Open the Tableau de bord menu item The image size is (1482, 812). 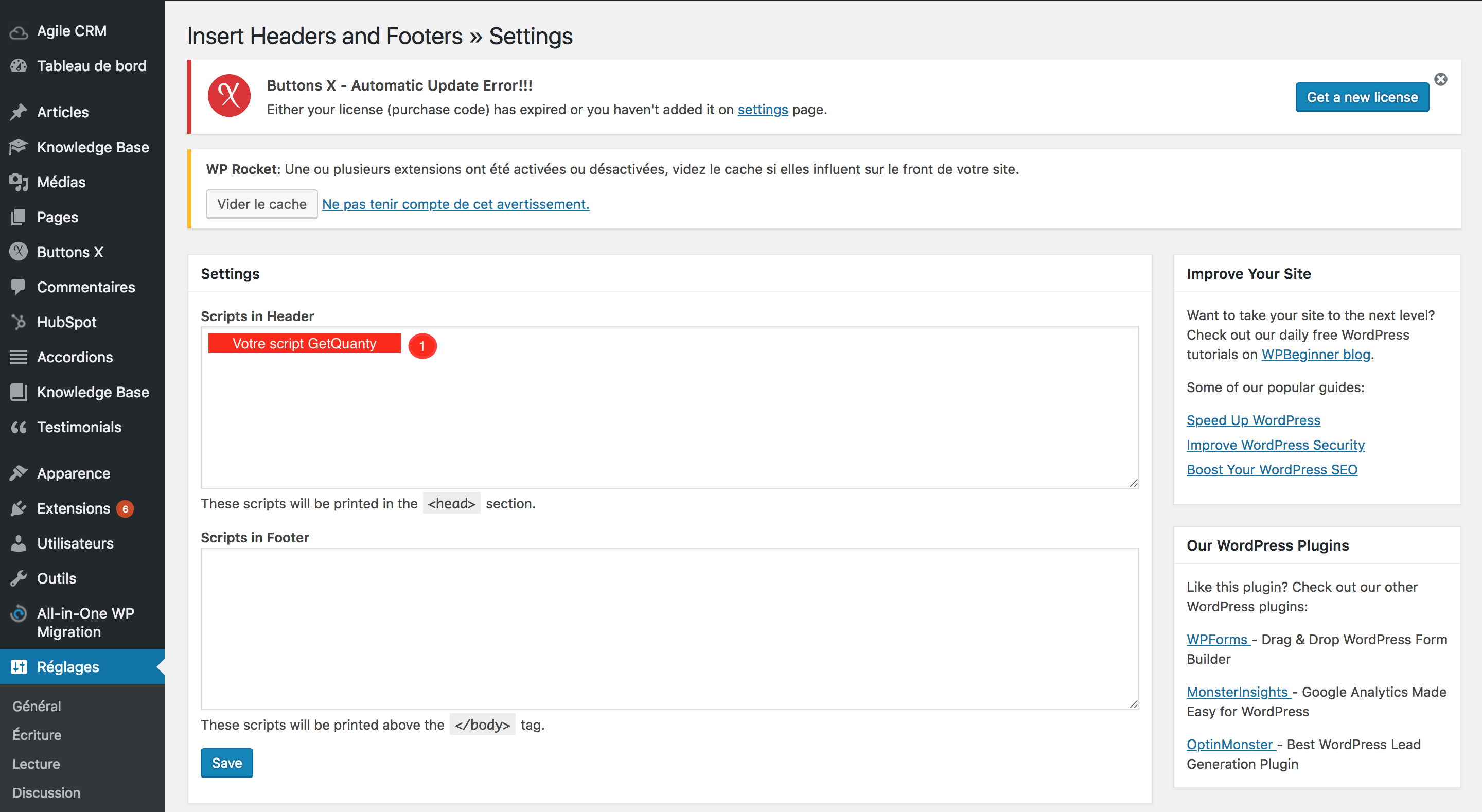[92, 65]
